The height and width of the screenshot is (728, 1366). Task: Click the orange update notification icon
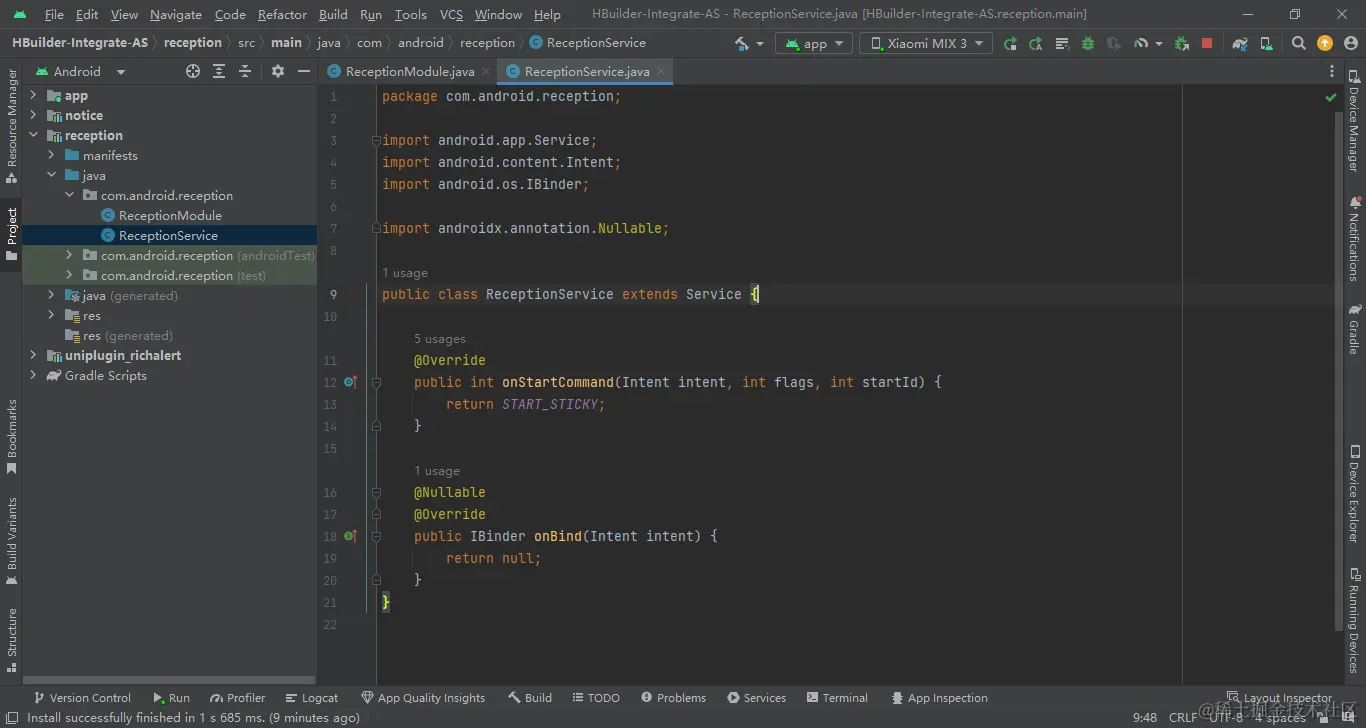coord(1325,43)
